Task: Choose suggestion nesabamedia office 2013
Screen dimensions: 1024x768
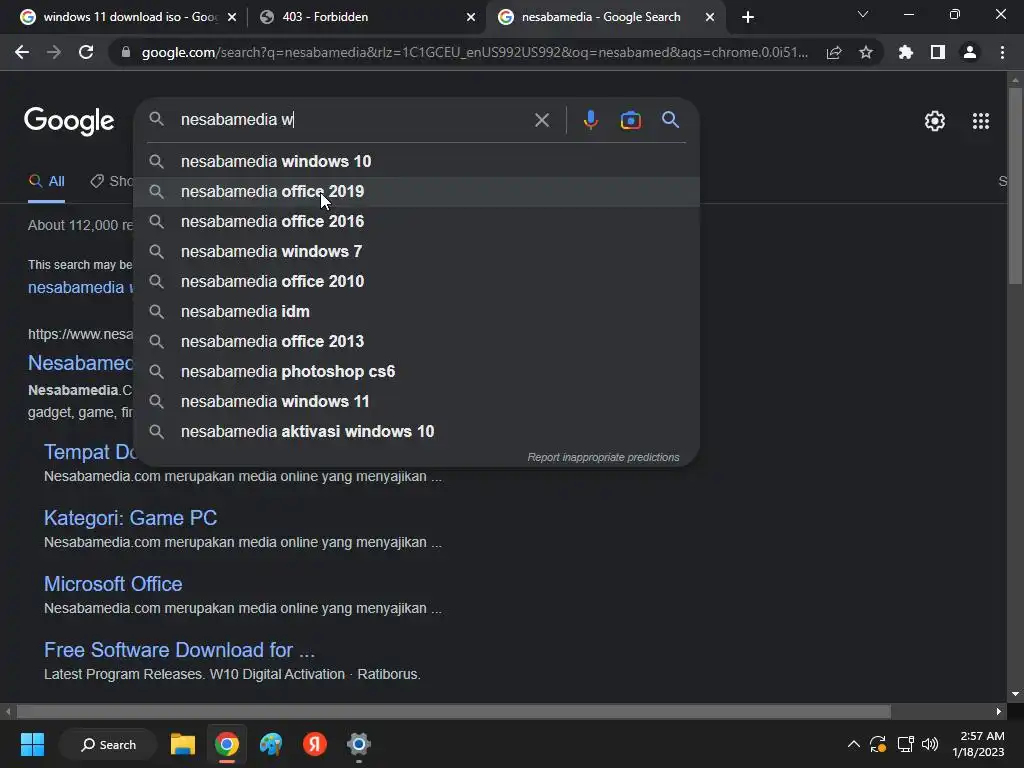Action: [417, 342]
